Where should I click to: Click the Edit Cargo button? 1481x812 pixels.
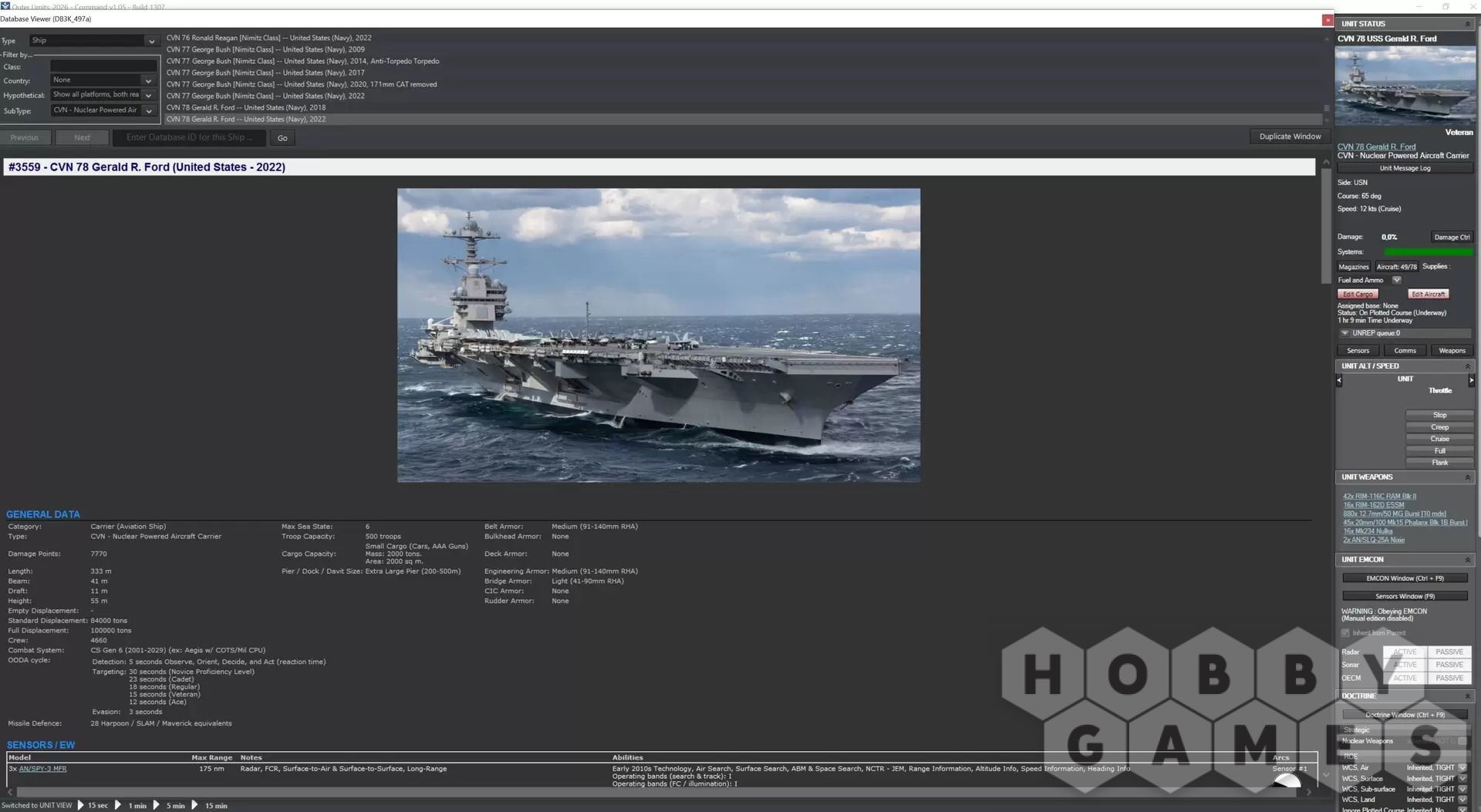click(x=1358, y=294)
